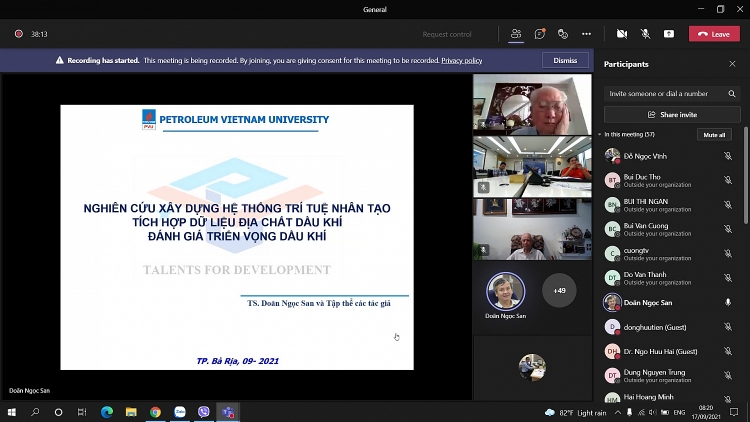750x422 pixels.
Task: Open Microsoft Edge from the taskbar
Action: (x=107, y=412)
